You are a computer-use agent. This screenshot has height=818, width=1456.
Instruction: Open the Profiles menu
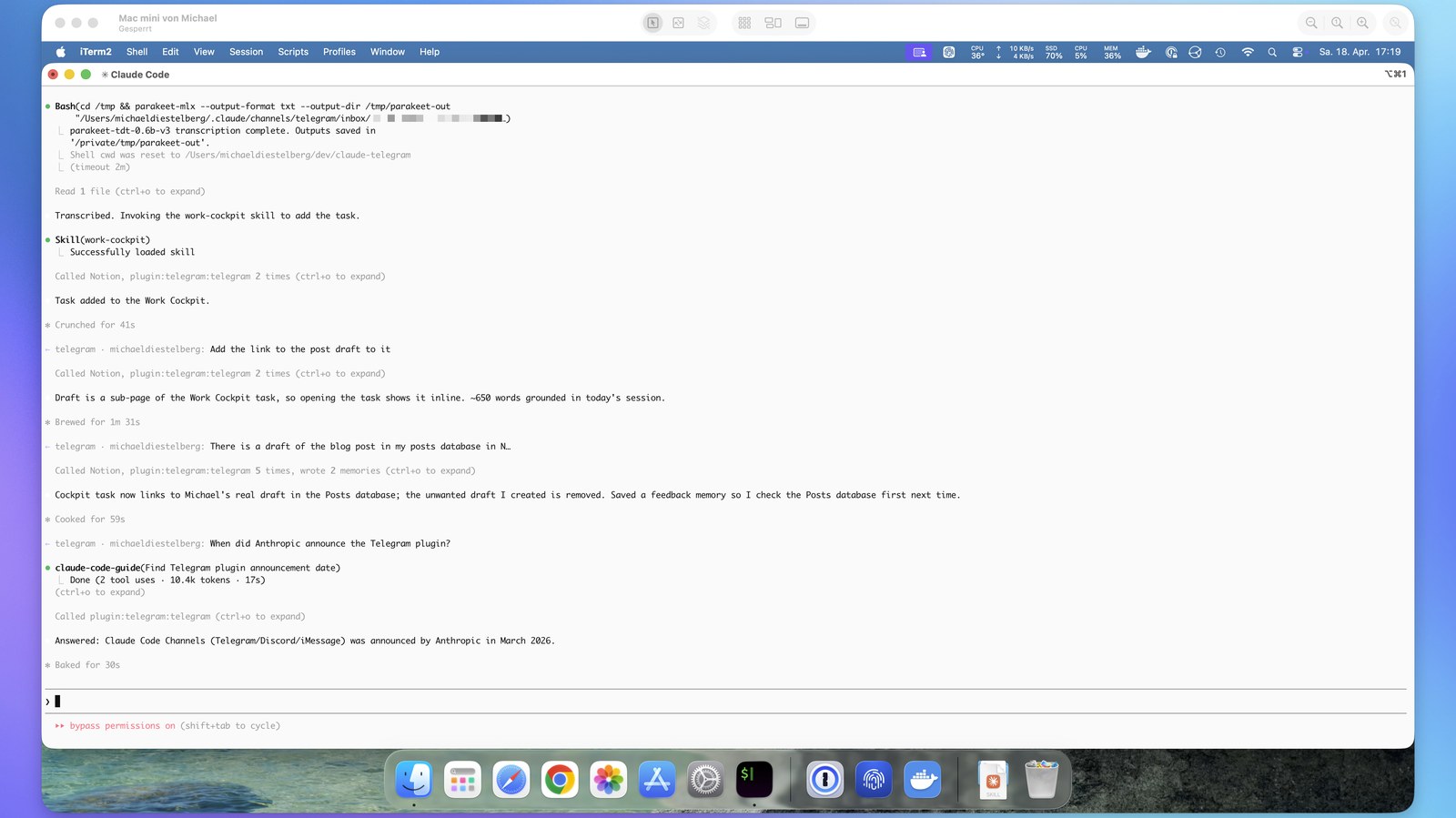pos(339,52)
